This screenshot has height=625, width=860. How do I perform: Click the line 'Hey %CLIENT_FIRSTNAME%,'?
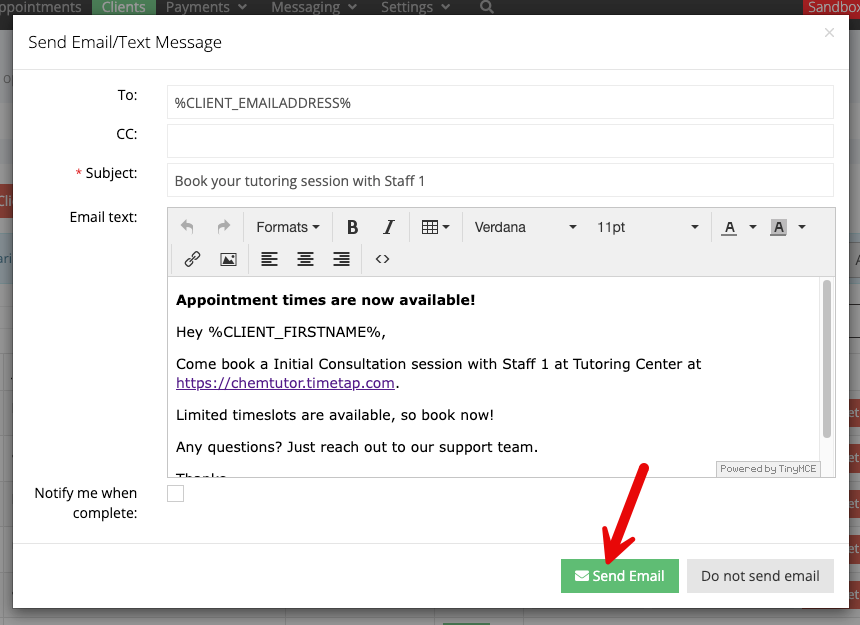(281, 332)
